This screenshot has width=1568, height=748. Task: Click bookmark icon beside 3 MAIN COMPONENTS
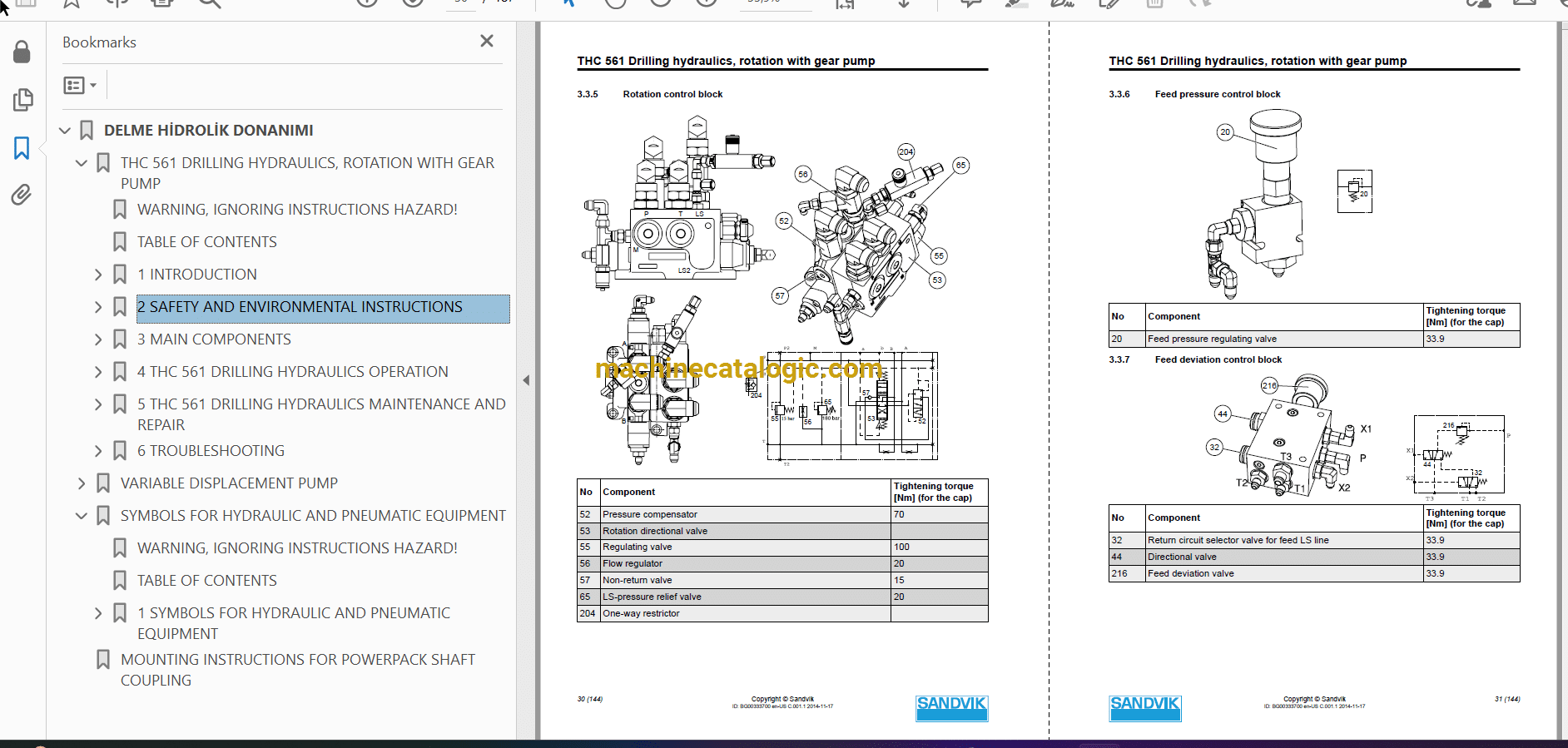[120, 339]
